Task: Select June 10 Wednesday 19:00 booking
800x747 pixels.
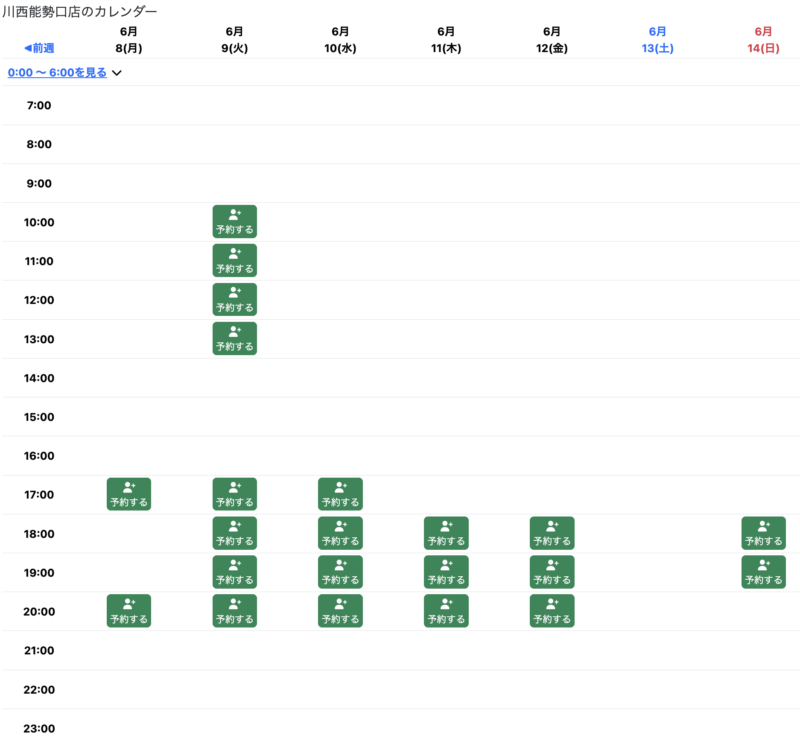Action: [x=340, y=572]
